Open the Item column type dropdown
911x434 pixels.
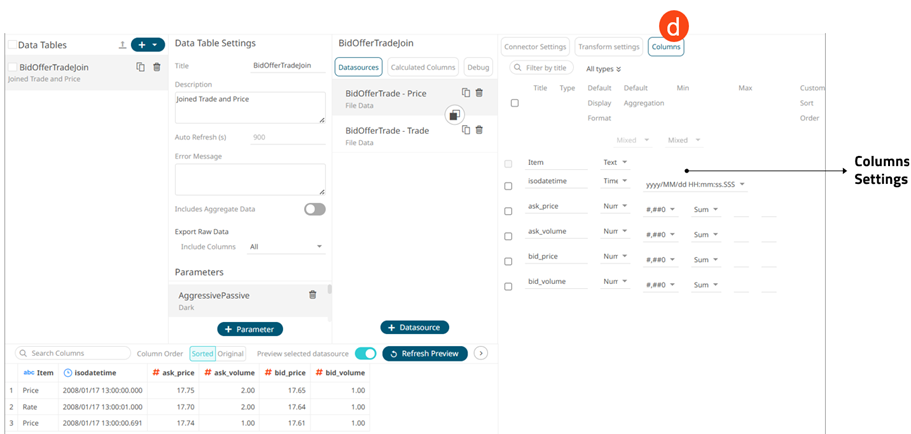tap(616, 162)
